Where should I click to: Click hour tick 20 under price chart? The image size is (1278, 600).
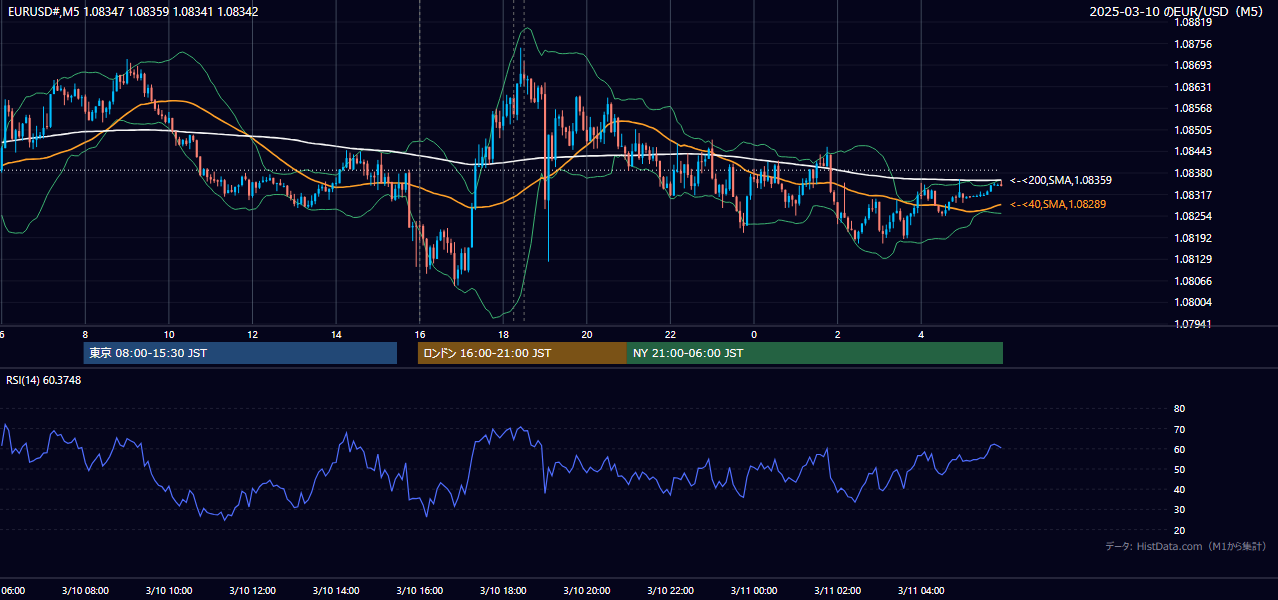[x=587, y=334]
